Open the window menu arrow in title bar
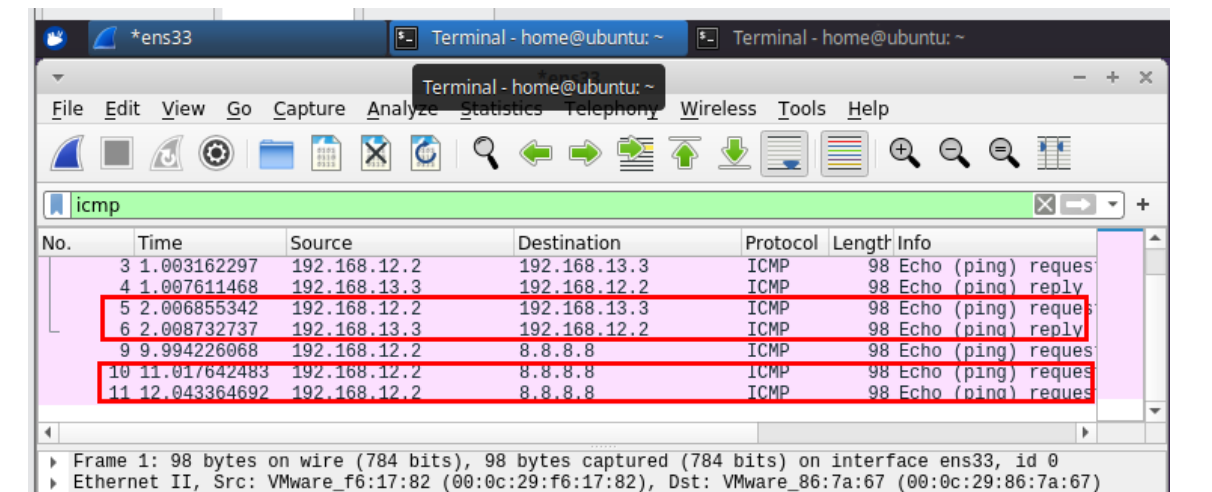Screen dimensions: 1212x492 tap(57, 78)
